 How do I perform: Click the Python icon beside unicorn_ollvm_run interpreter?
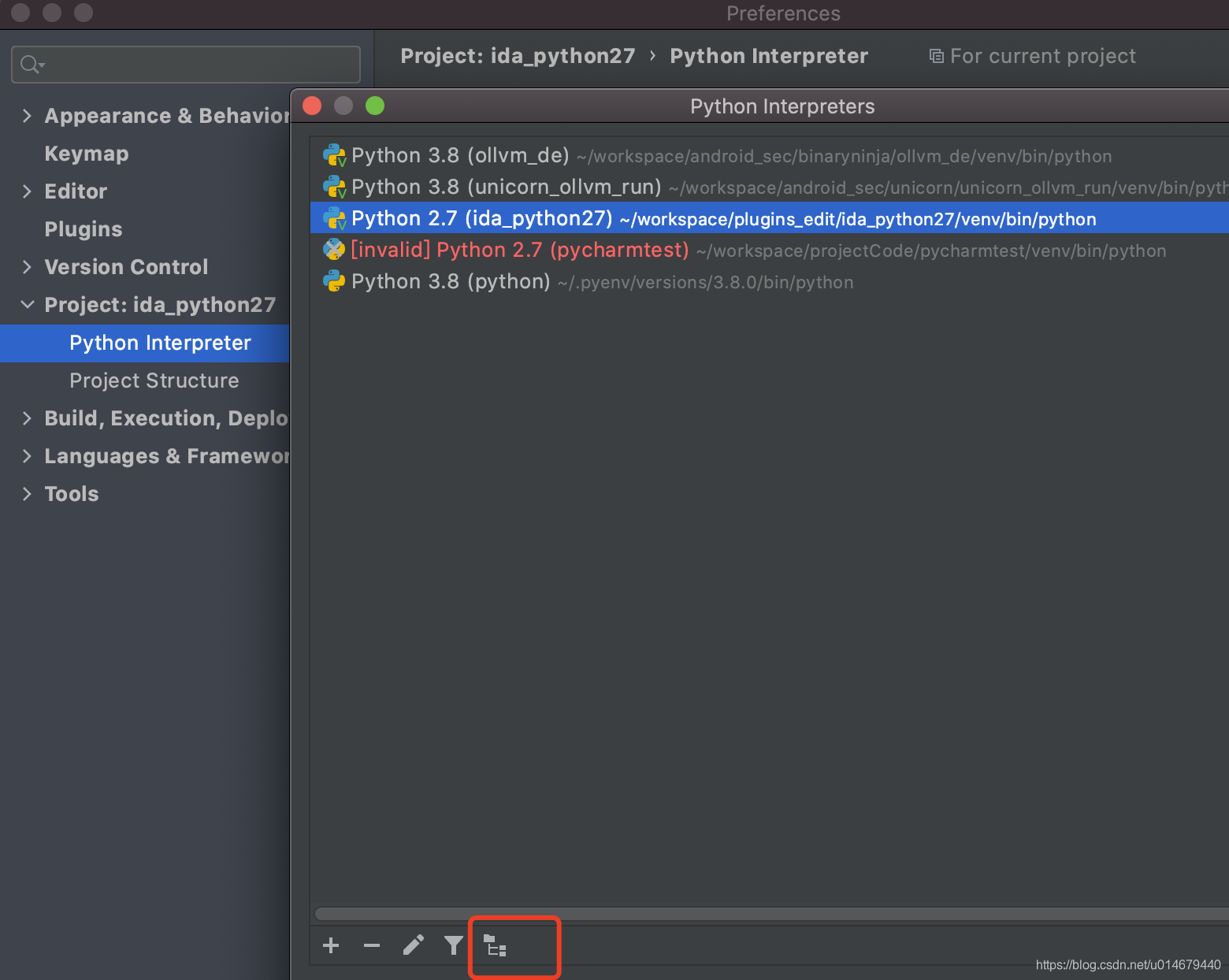[x=334, y=187]
